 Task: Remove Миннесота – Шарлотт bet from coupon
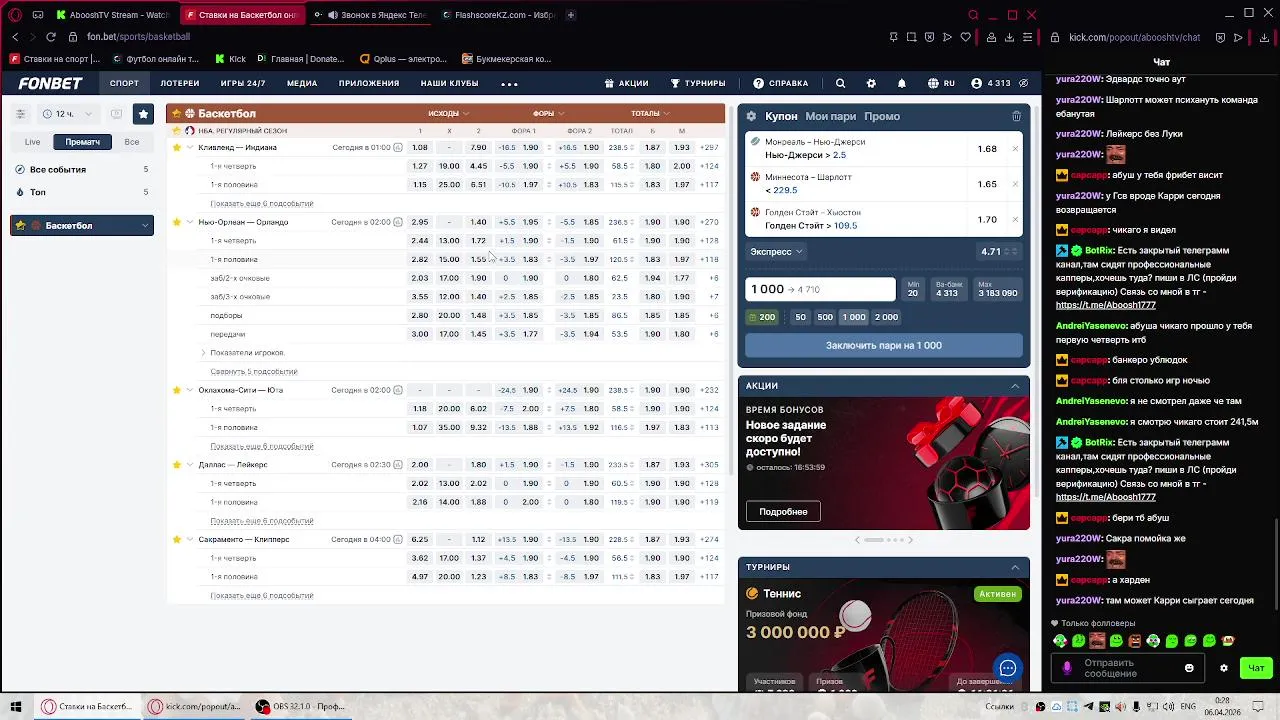1015,184
